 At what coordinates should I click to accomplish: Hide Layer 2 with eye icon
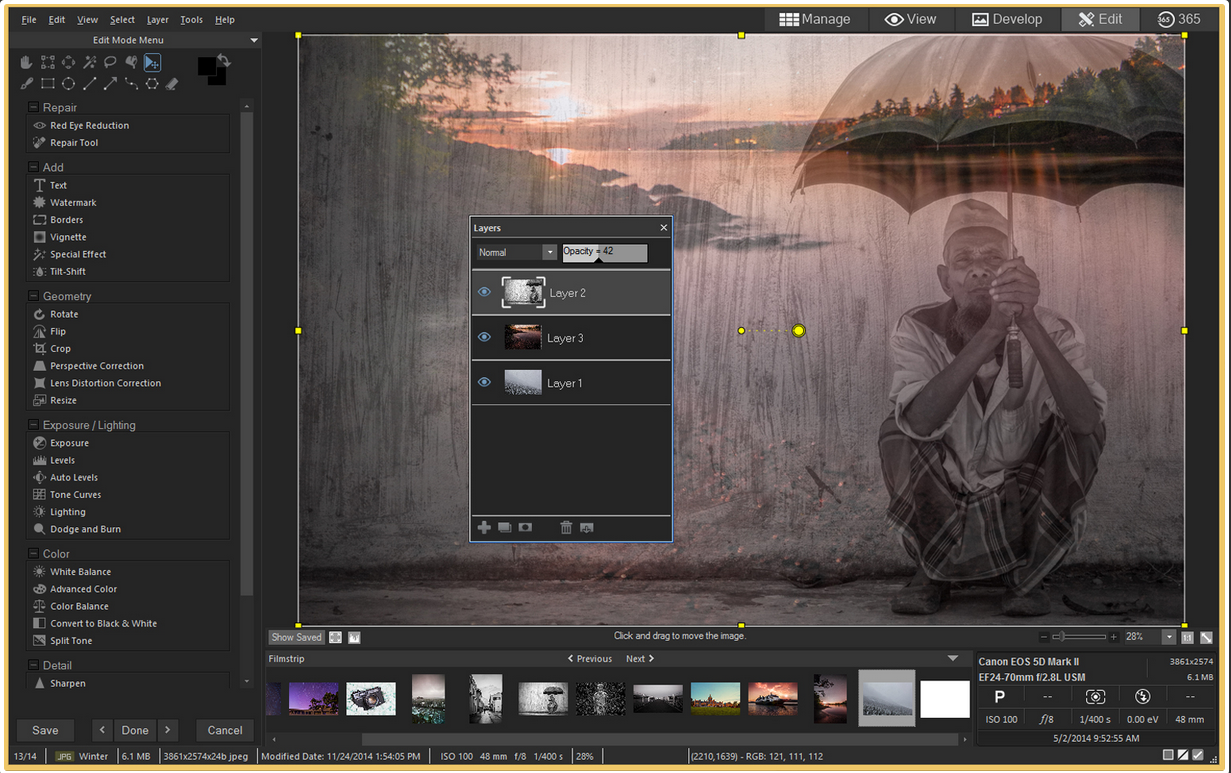point(484,293)
